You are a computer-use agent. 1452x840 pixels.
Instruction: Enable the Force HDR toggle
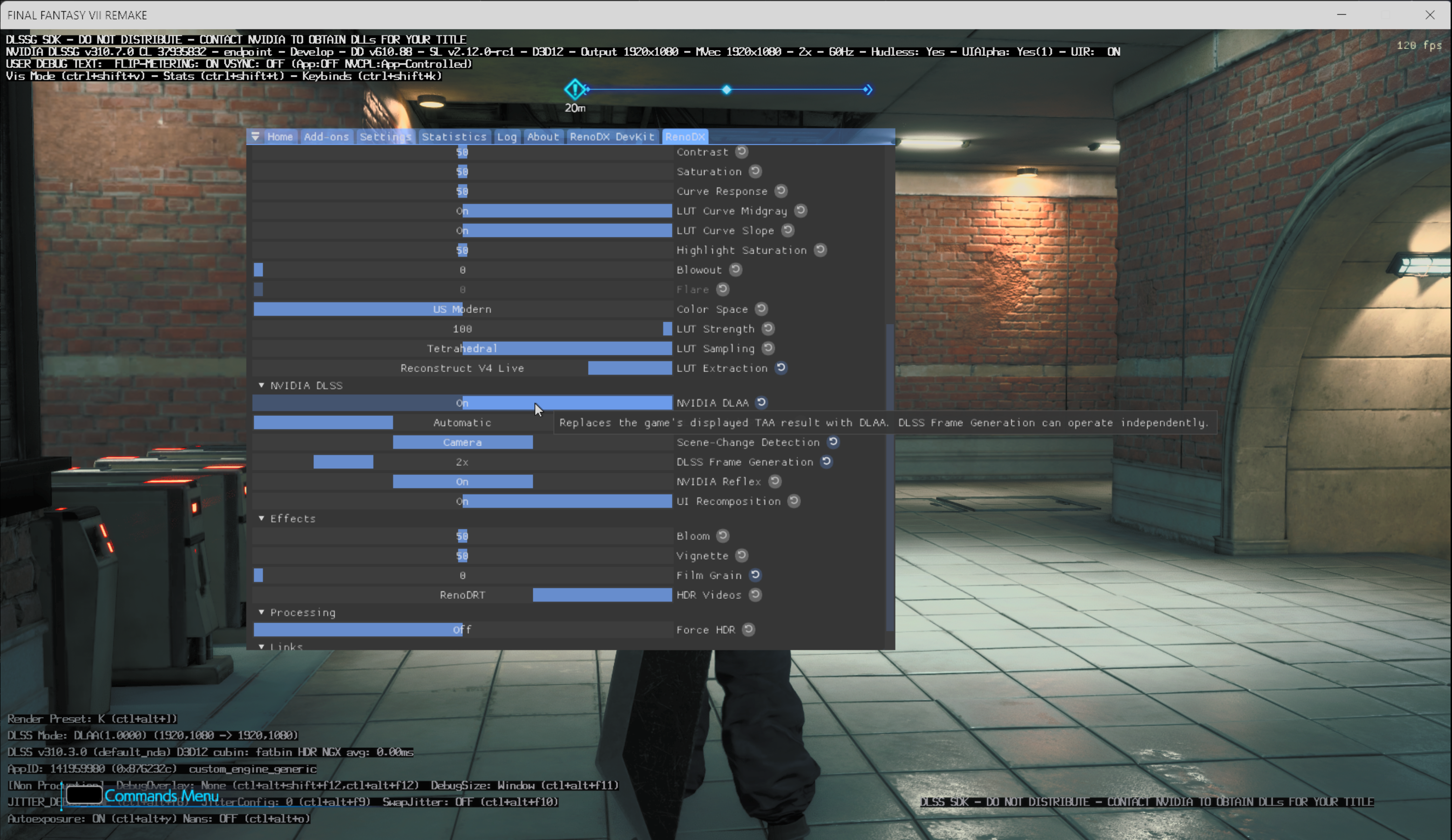[x=463, y=630]
